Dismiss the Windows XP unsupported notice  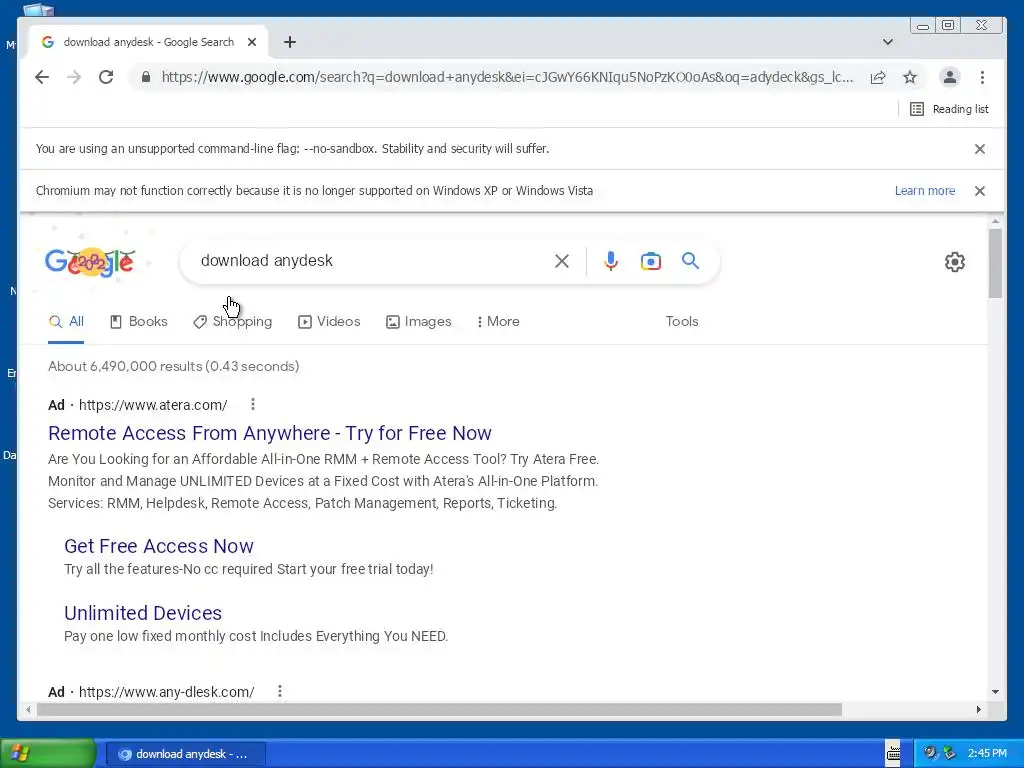[x=980, y=191]
